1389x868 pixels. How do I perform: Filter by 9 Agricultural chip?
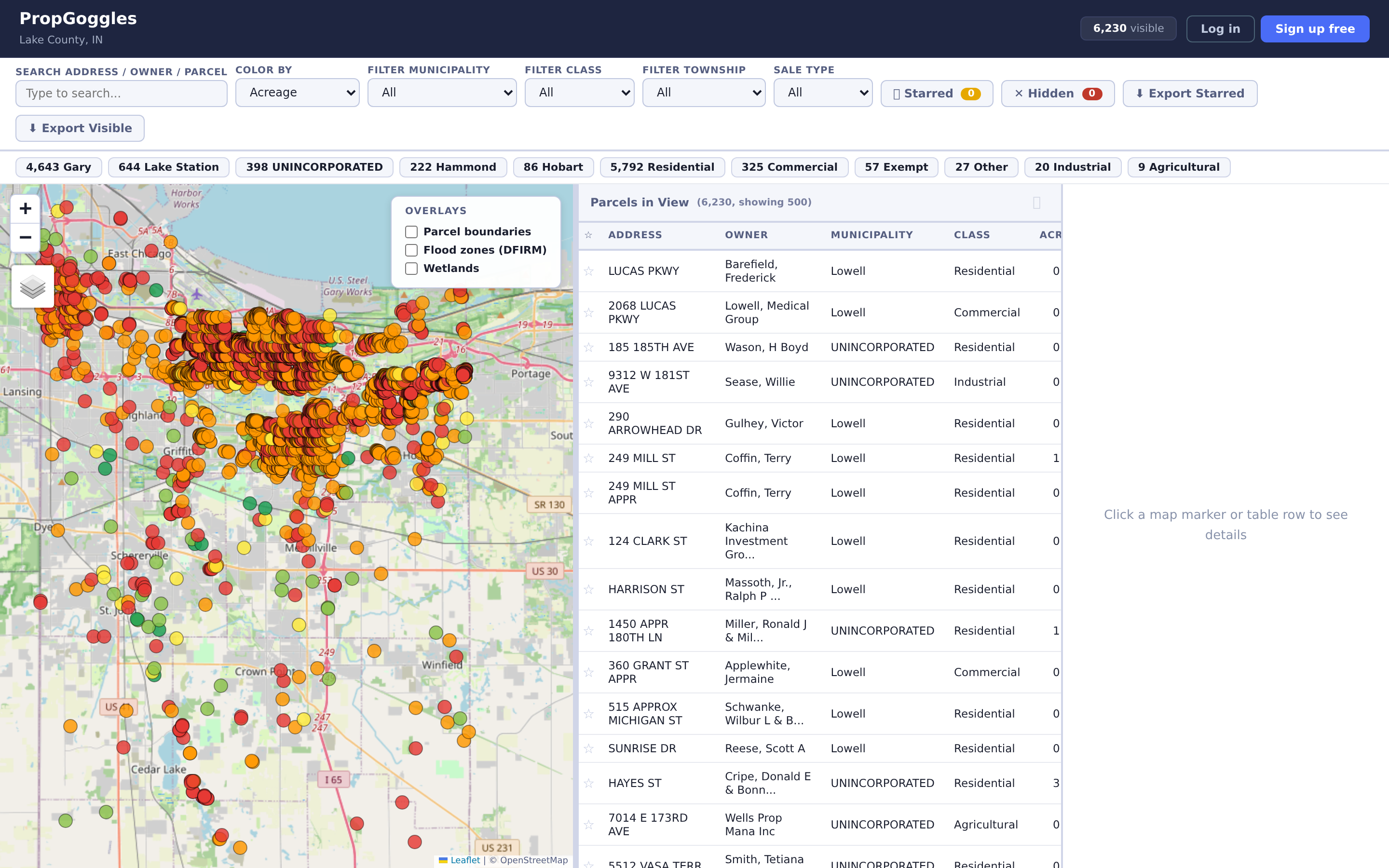pyautogui.click(x=1179, y=167)
